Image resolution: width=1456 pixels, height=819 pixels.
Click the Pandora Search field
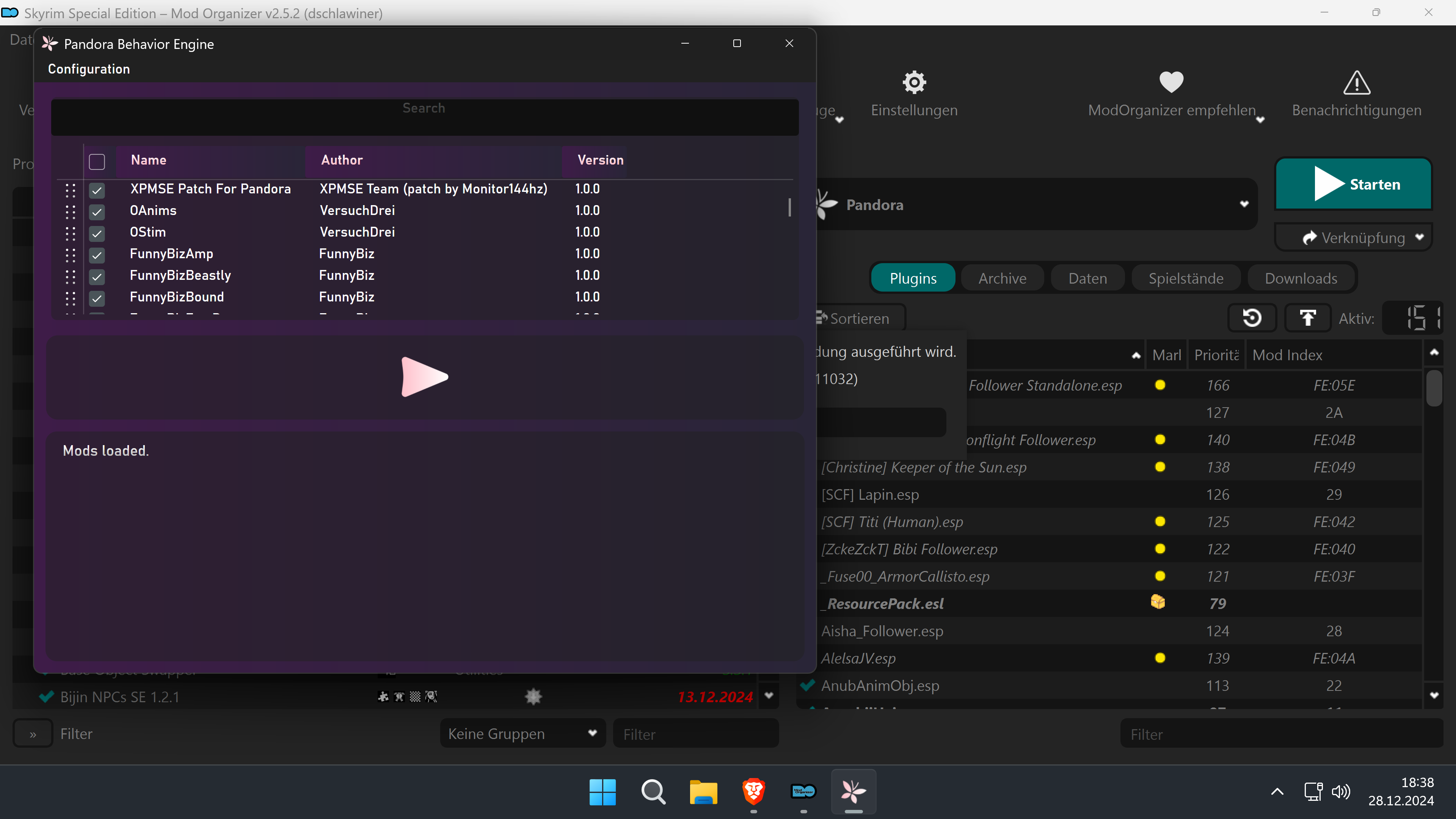click(425, 118)
